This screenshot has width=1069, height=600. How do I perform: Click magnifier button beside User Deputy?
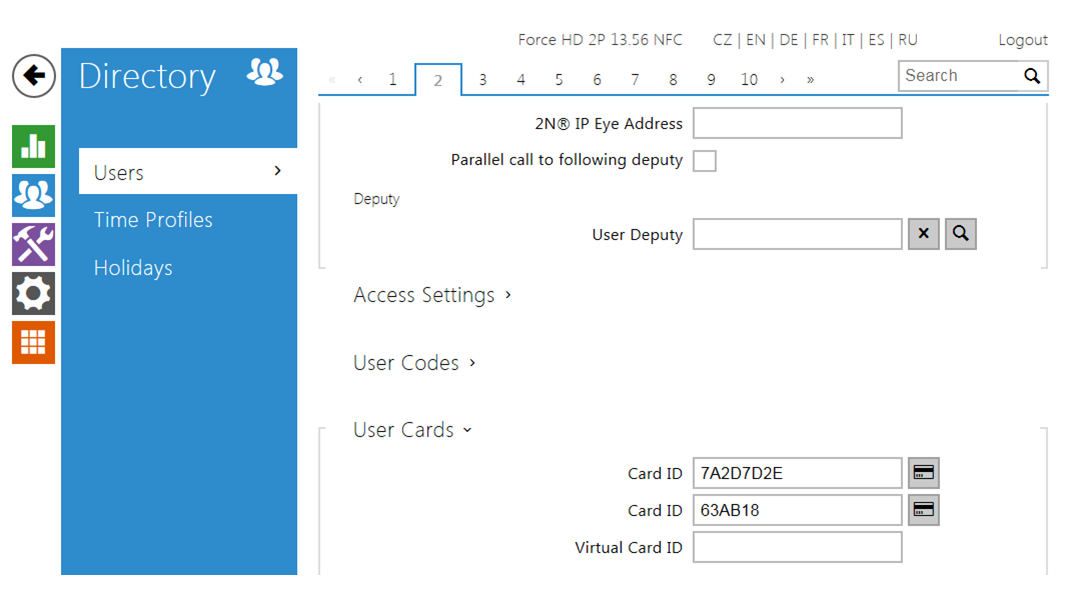click(960, 234)
